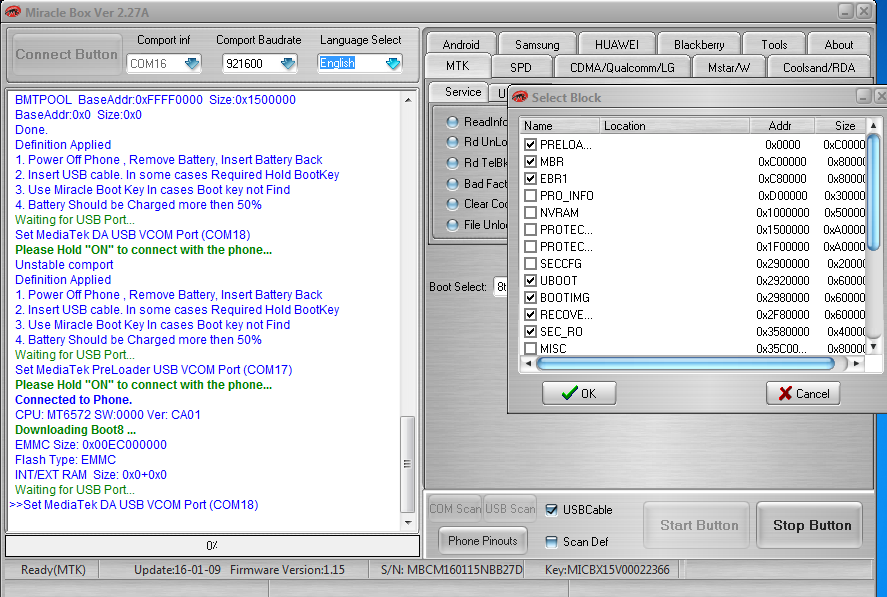Image resolution: width=887 pixels, height=597 pixels.
Task: Select the File Unlock radio option
Action: [x=452, y=225]
